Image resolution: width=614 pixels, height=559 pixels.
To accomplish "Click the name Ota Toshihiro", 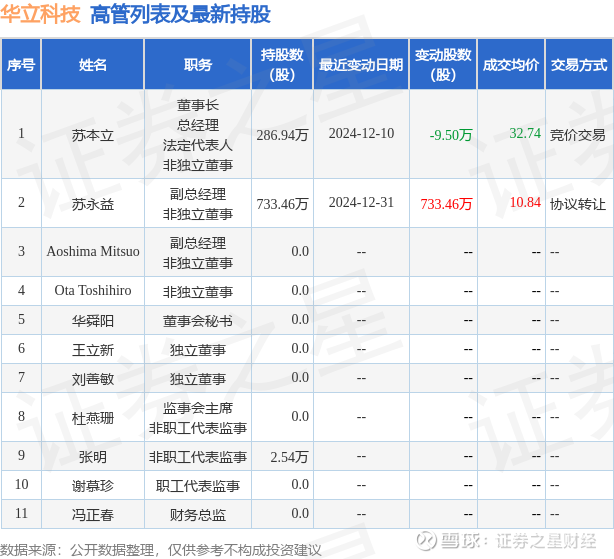I will (93, 290).
